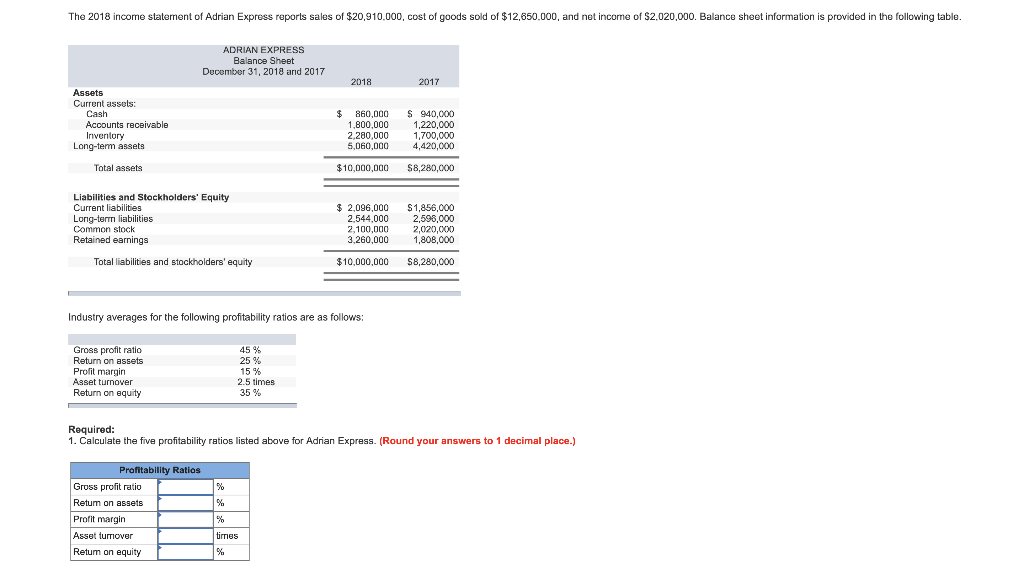Click the Assets heading
Image resolution: width=1024 pixels, height=570 pixels.
88,93
